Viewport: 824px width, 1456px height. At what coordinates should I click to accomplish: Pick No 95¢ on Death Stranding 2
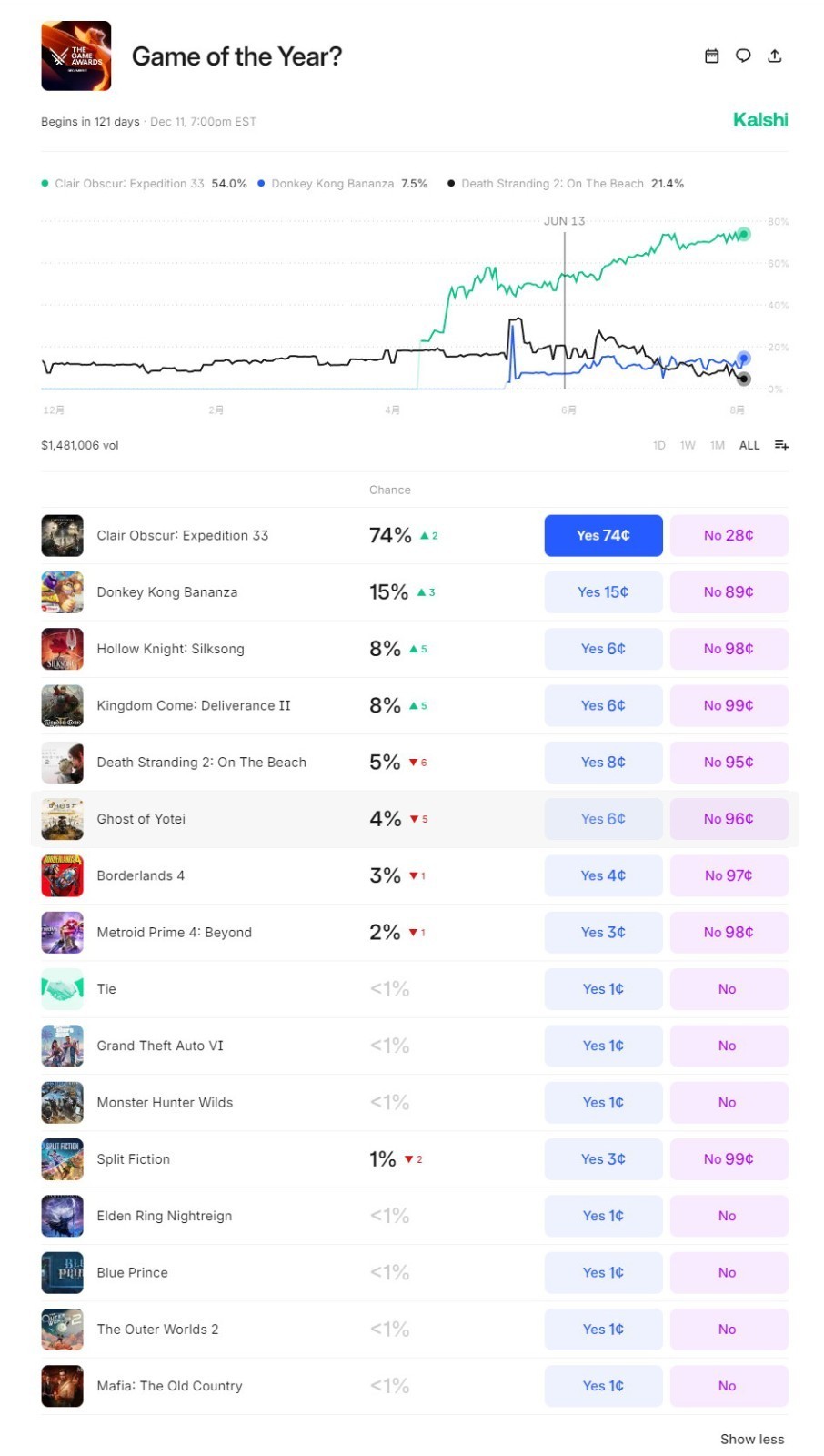pyautogui.click(x=729, y=763)
